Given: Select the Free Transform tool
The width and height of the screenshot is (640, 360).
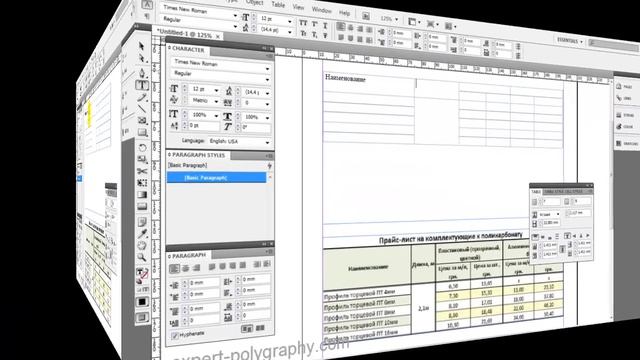Looking at the screenshot, I should point(142,183).
